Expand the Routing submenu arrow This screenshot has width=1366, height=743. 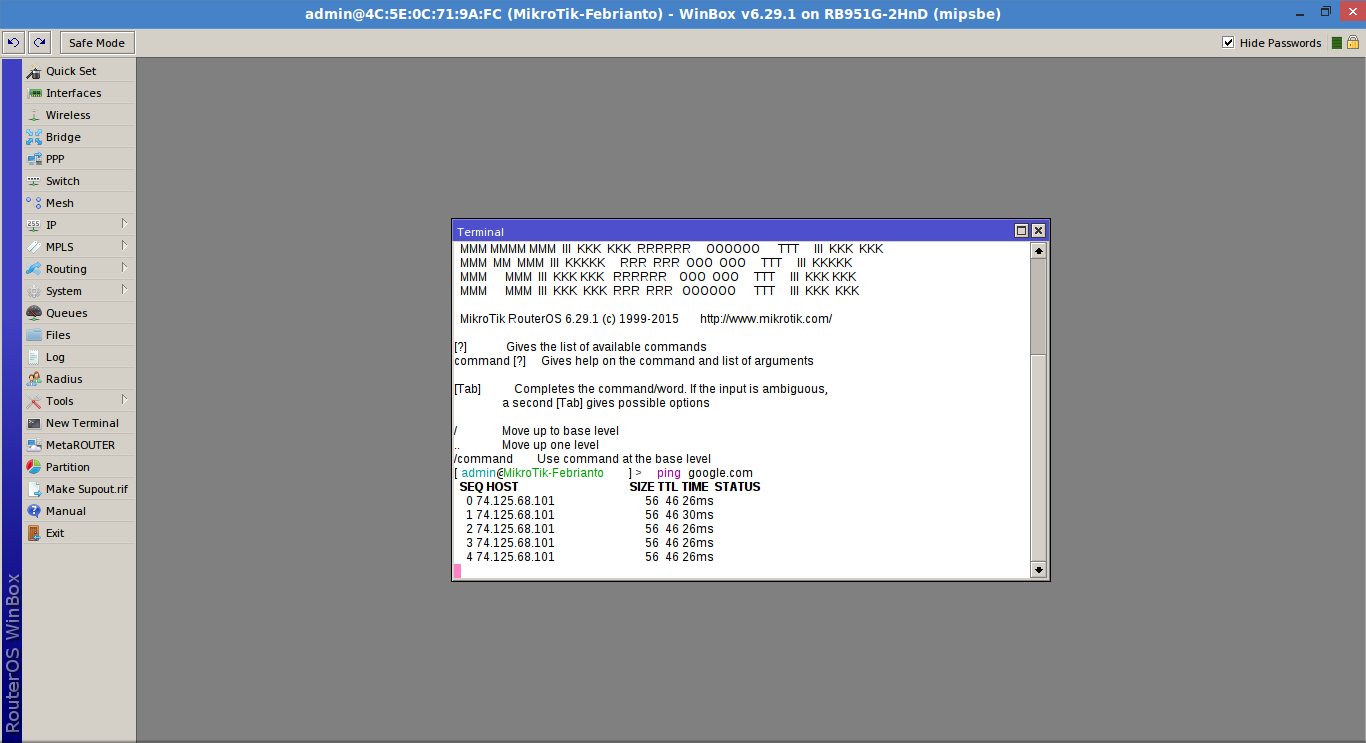point(124,268)
